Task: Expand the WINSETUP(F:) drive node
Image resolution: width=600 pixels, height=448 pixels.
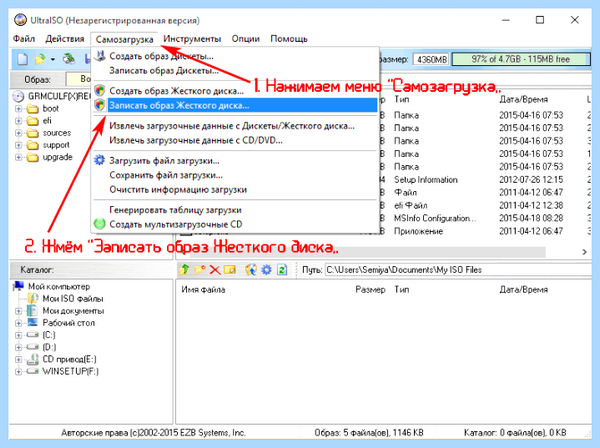Action: point(18,371)
